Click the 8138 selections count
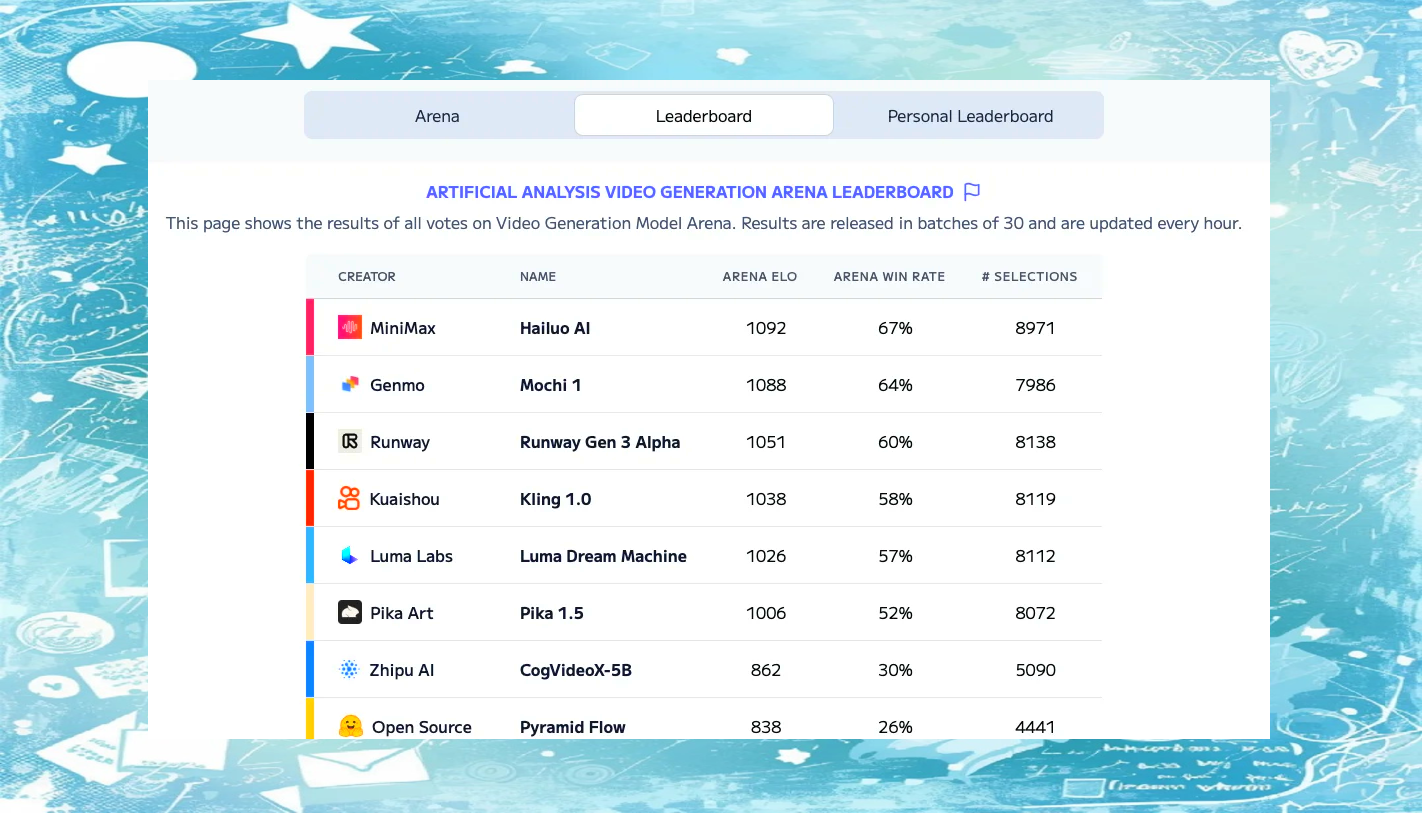 click(x=1035, y=442)
